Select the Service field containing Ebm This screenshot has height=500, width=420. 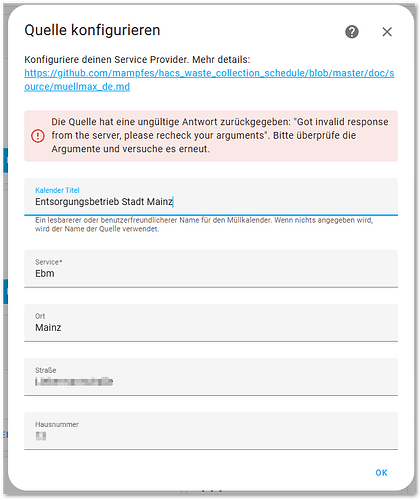pos(211,269)
